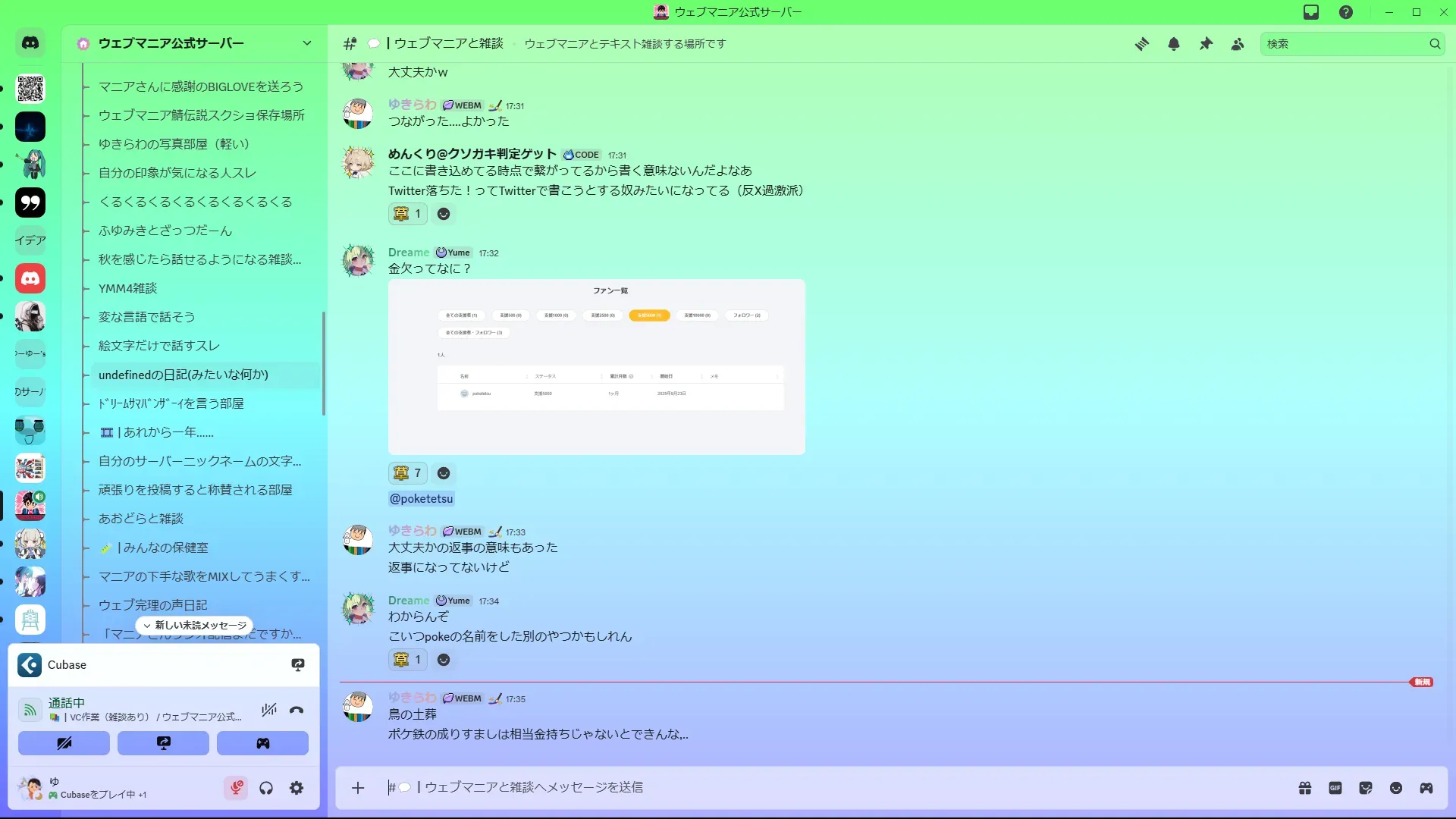The image size is (1456, 819).
Task: Toggle headphone deafen button
Action: [266, 788]
